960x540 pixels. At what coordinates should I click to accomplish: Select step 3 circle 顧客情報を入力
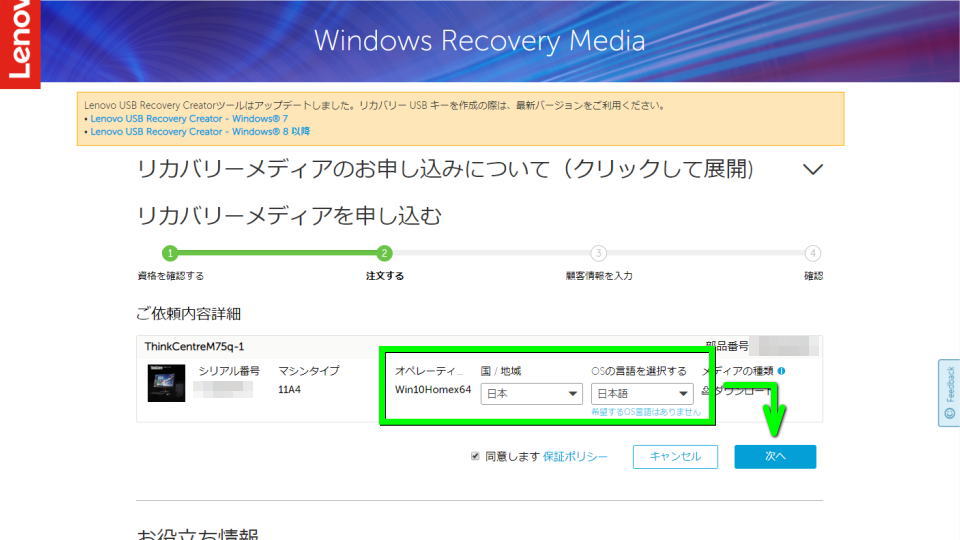coord(598,253)
